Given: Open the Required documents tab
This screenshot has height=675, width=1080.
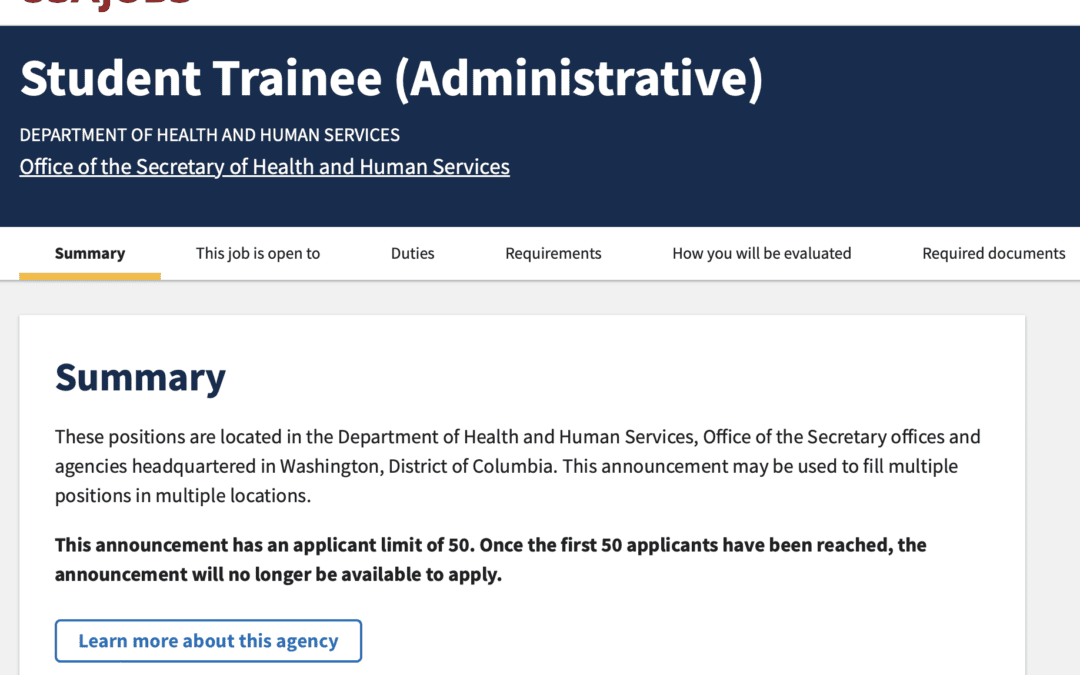Looking at the screenshot, I should click(x=993, y=253).
